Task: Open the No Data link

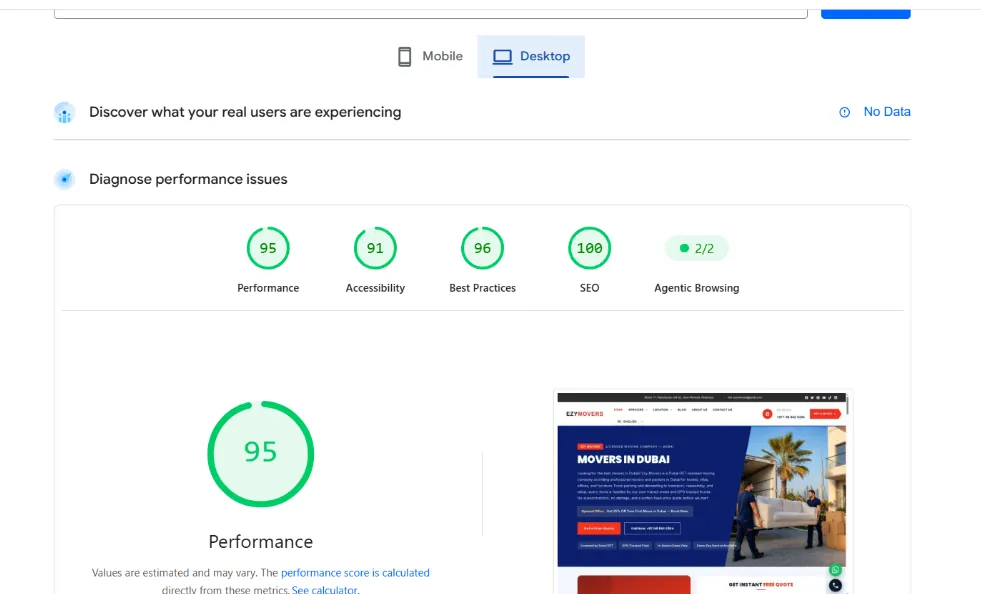Action: click(x=887, y=111)
